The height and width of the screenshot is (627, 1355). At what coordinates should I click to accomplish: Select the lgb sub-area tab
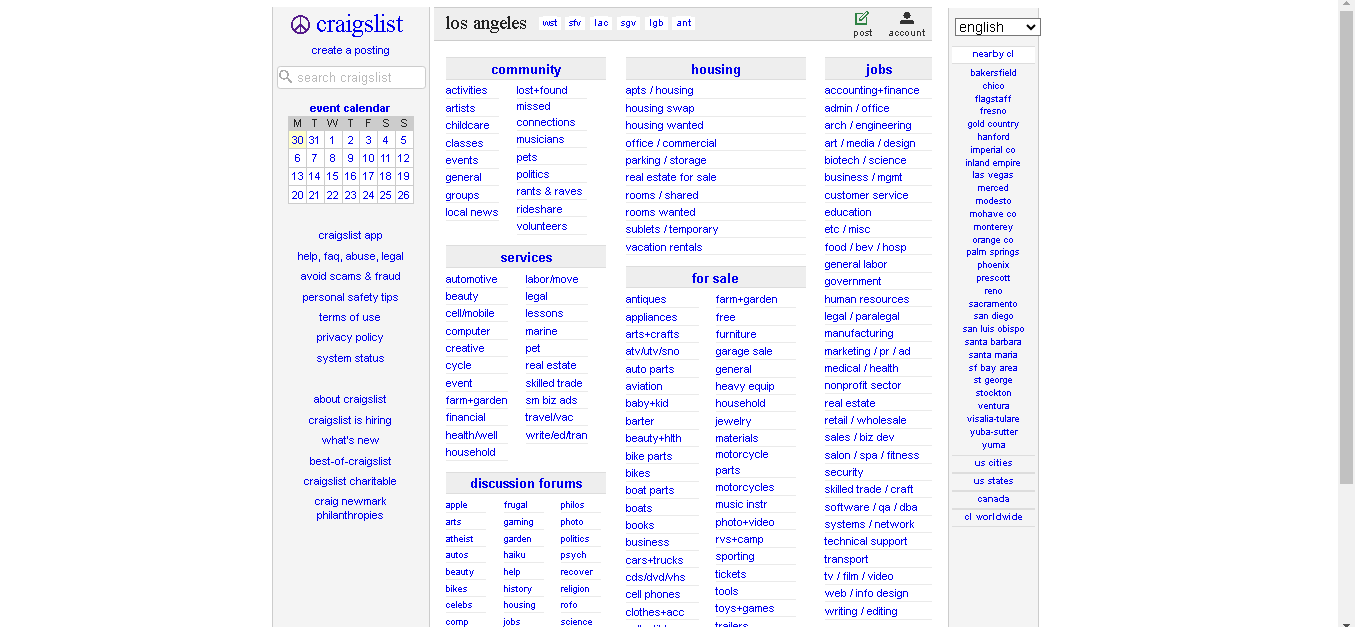point(656,23)
